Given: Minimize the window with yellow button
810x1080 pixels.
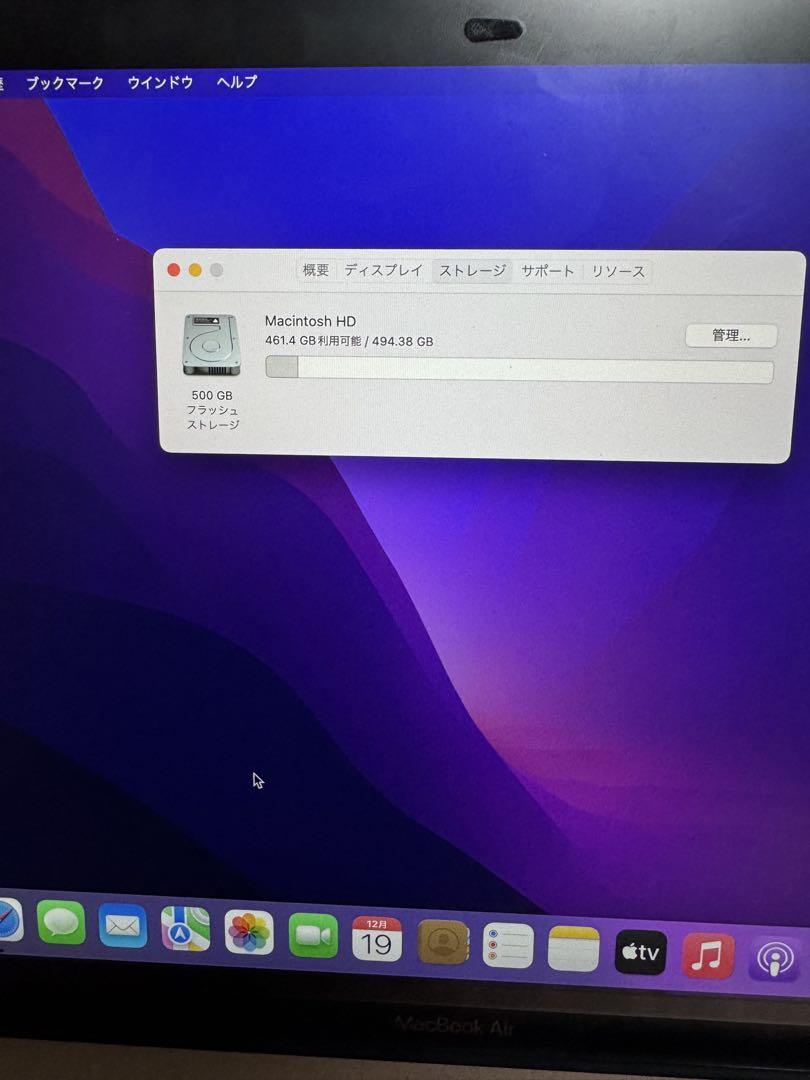Looking at the screenshot, I should (x=195, y=270).
